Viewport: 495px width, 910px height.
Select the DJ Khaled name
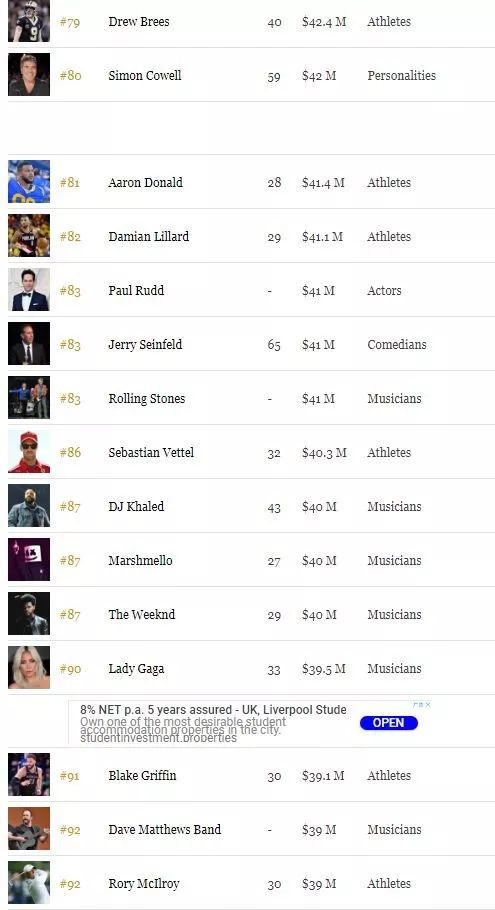click(136, 507)
